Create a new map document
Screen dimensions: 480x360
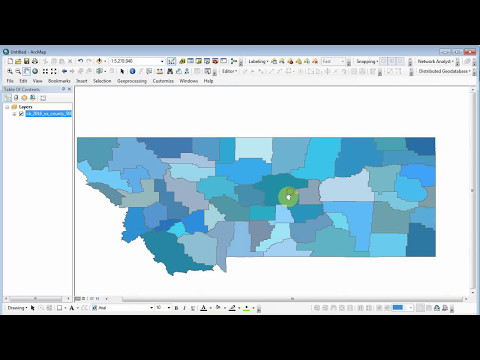tap(10, 61)
